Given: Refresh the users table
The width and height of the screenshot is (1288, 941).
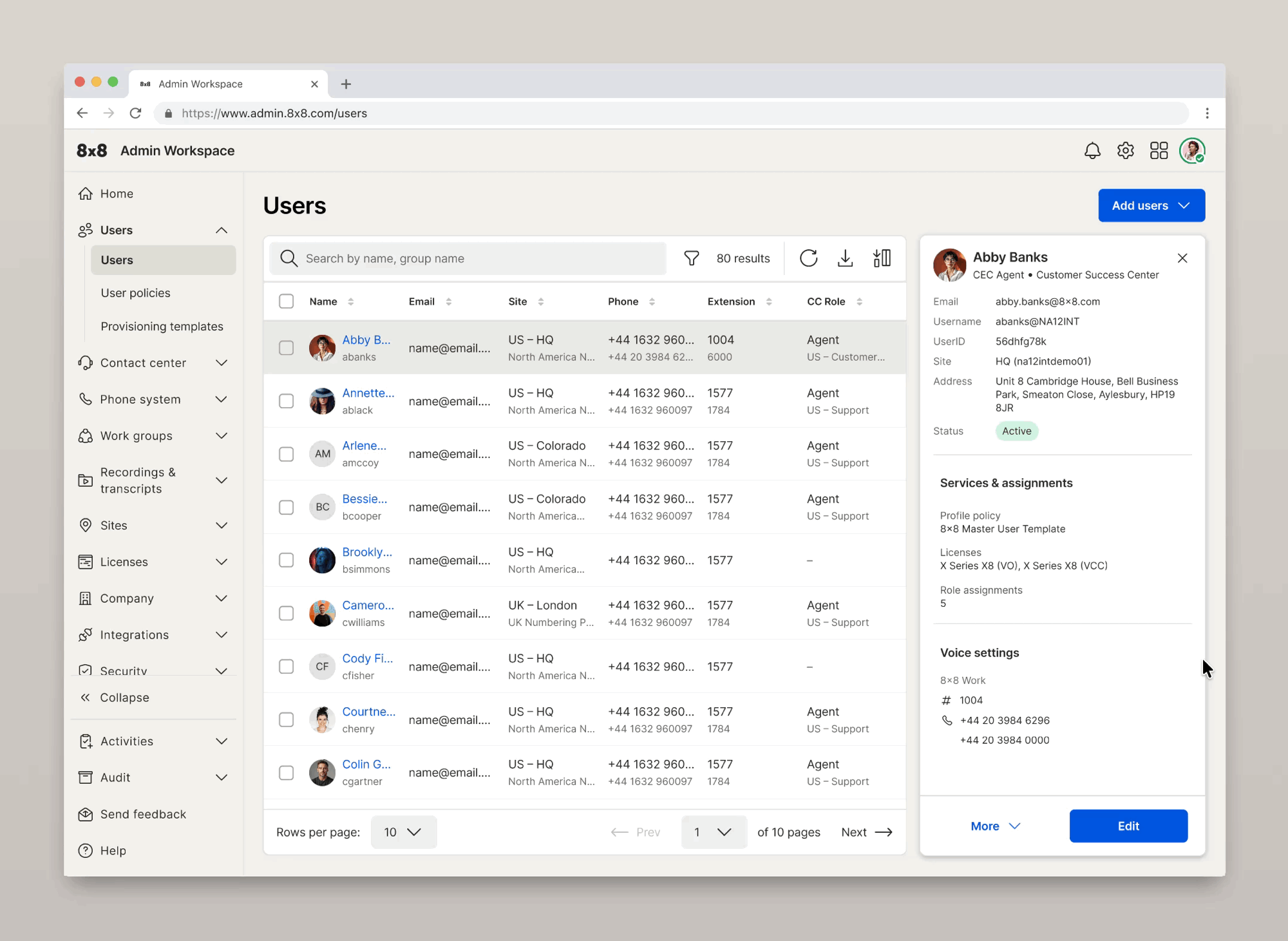Looking at the screenshot, I should 808,258.
